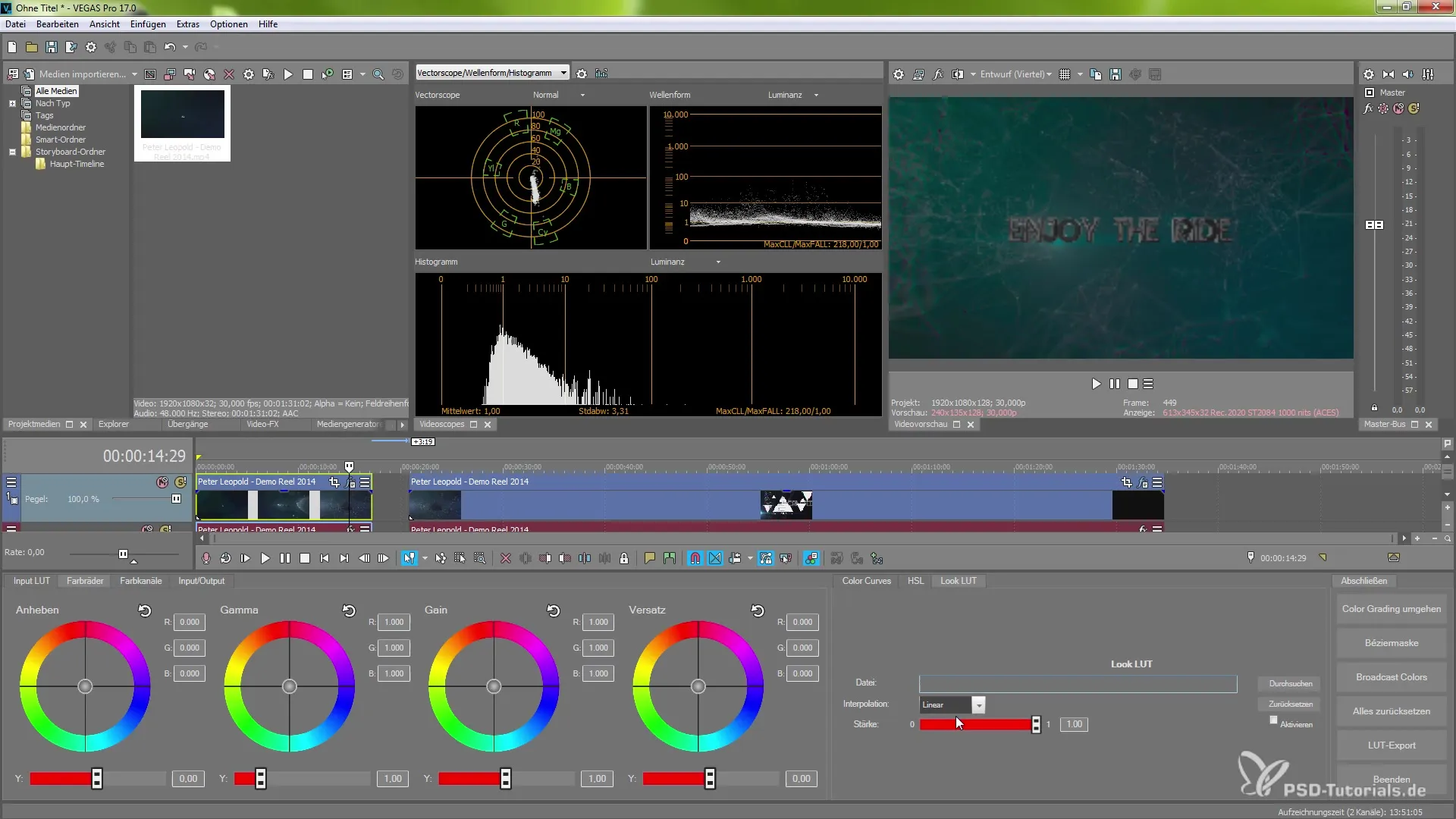
Task: Mute the first video track
Action: point(162,482)
